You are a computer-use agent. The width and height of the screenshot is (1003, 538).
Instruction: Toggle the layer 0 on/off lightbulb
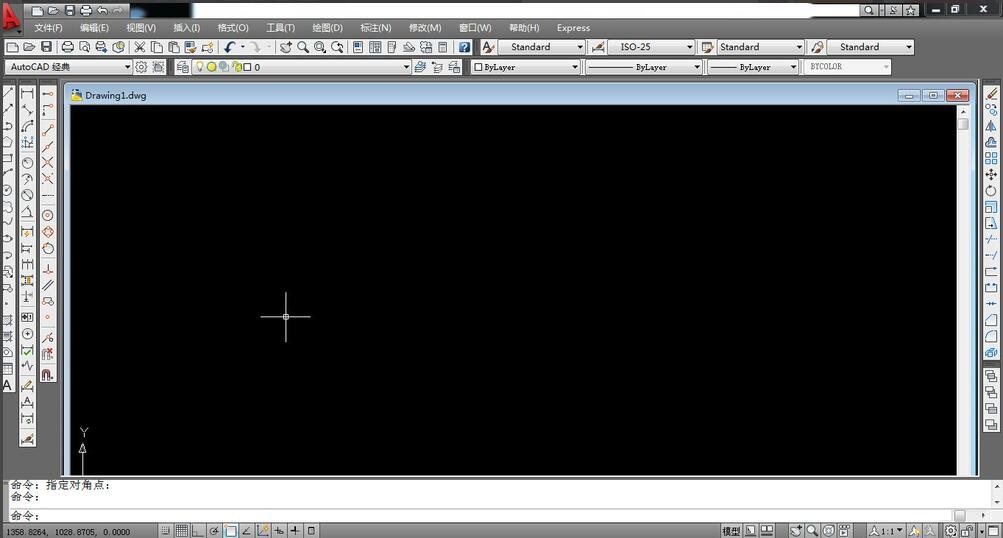pos(200,67)
